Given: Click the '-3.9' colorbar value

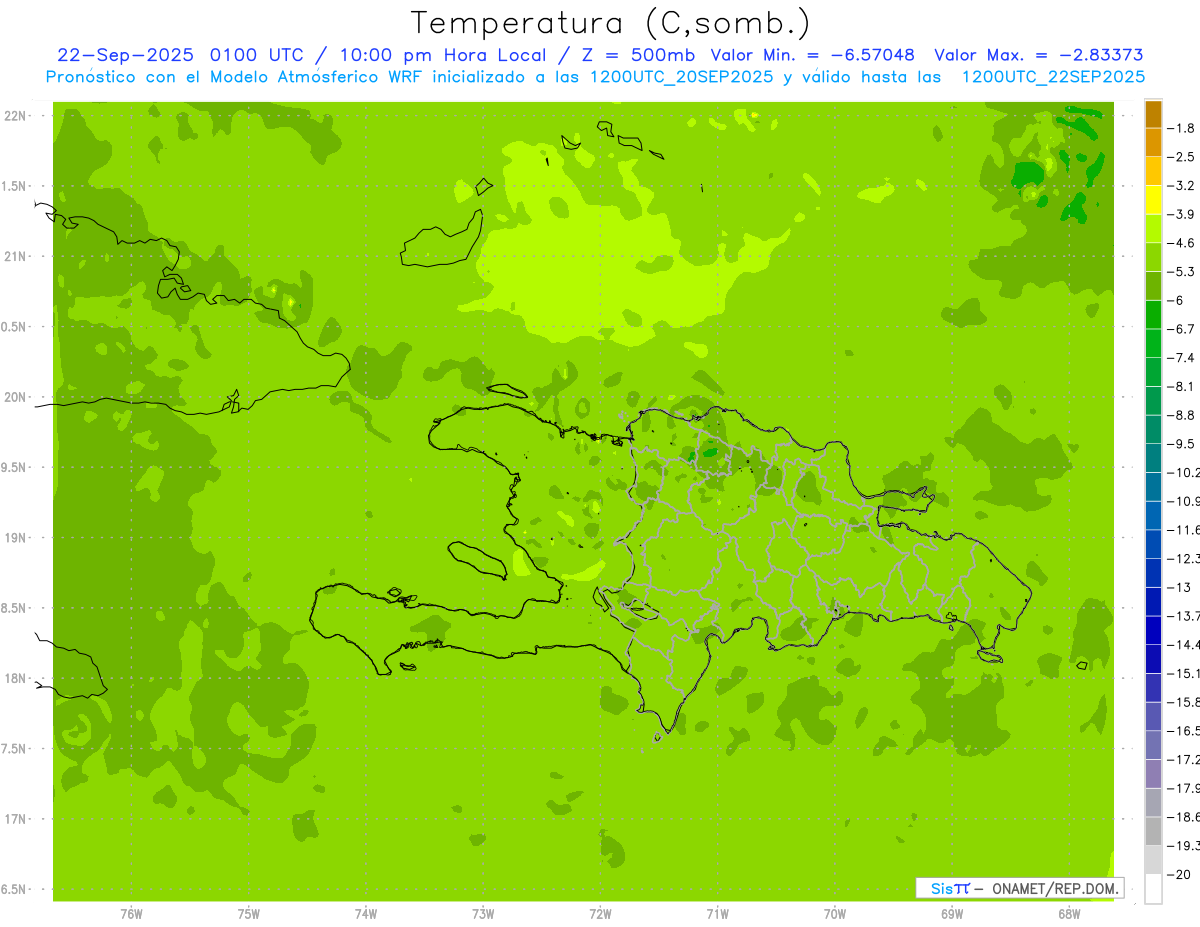Looking at the screenshot, I should point(1181,214).
